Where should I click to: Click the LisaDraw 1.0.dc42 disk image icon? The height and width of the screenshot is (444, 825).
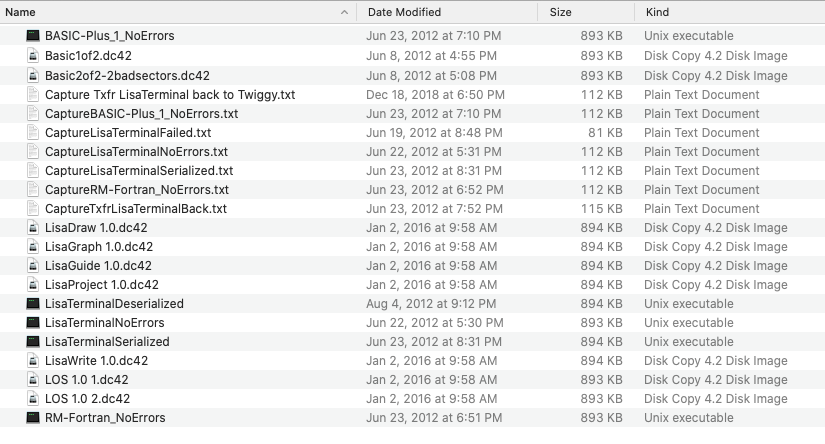(33, 228)
